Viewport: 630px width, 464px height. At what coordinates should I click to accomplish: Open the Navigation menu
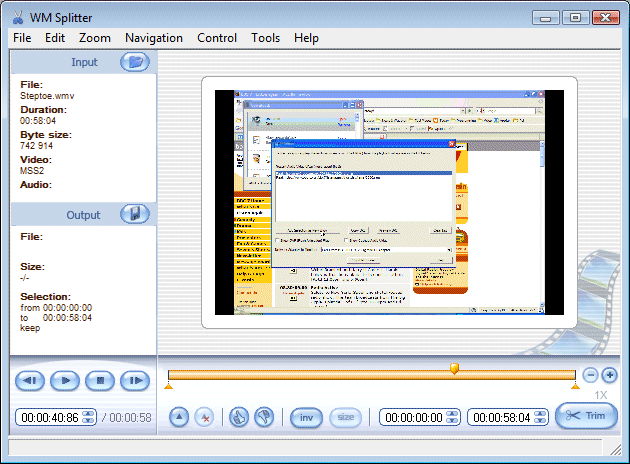point(153,38)
